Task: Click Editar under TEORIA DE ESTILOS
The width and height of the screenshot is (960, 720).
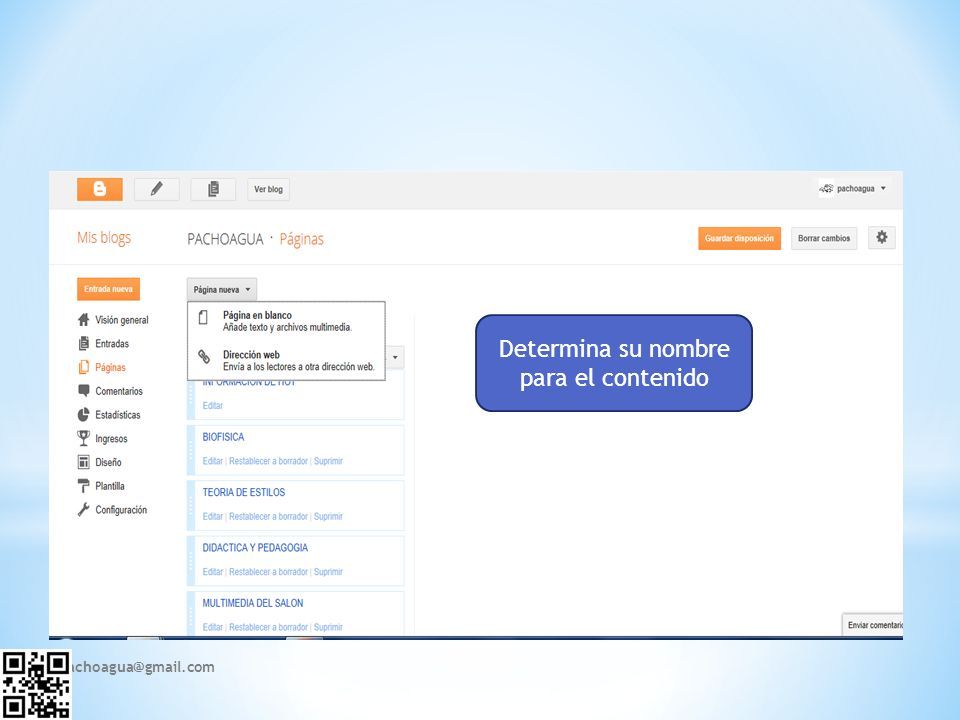Action: pos(212,516)
